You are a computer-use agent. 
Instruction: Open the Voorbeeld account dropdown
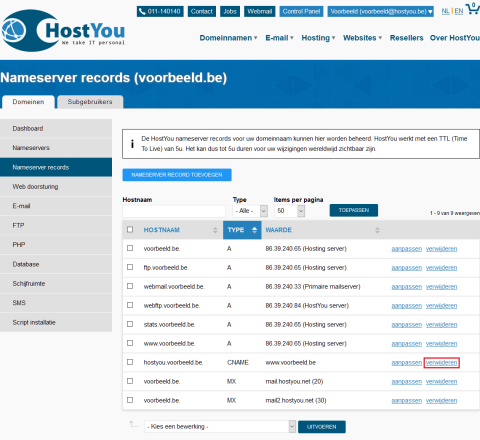tap(380, 11)
